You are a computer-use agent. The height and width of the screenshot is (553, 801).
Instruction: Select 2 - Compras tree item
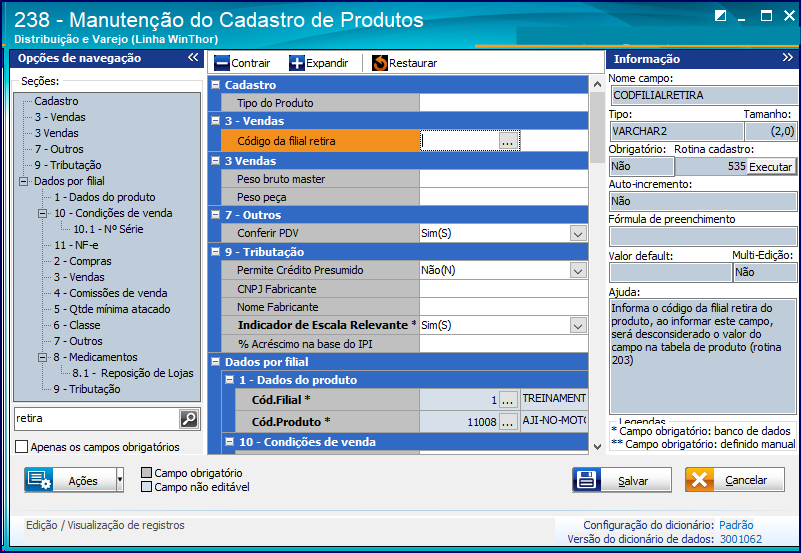(83, 261)
